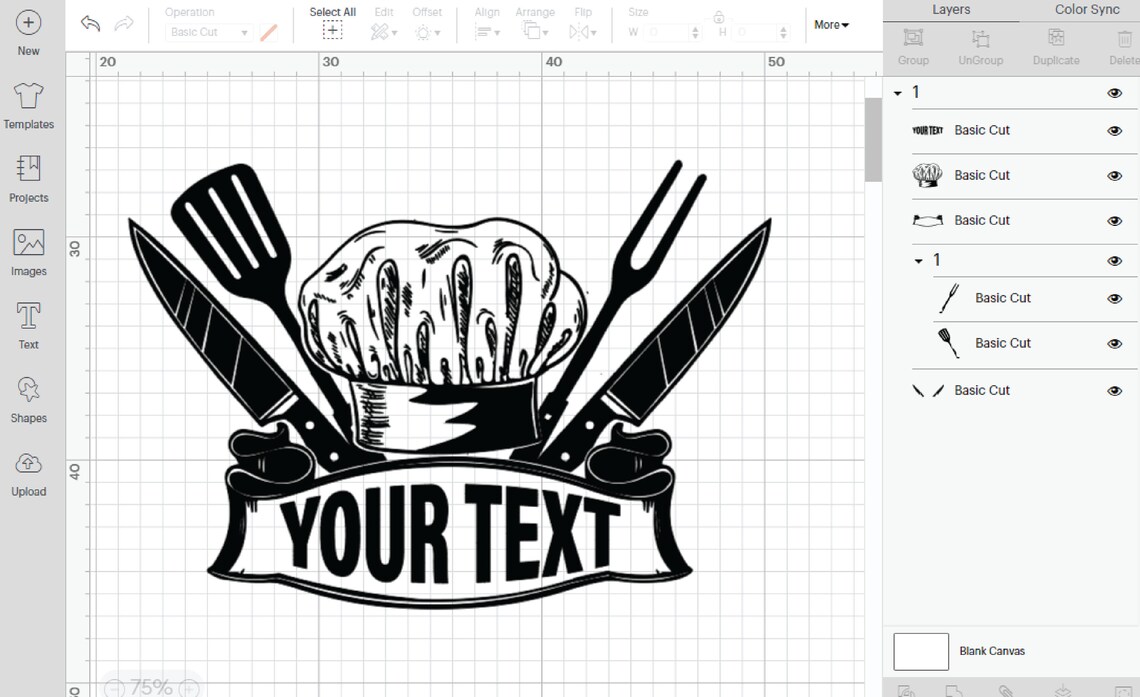The image size is (1140, 697).
Task: Open the Images panel
Action: coord(28,250)
